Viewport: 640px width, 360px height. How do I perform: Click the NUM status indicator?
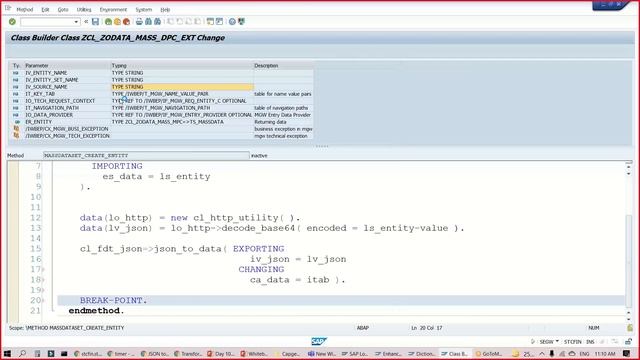(594, 328)
